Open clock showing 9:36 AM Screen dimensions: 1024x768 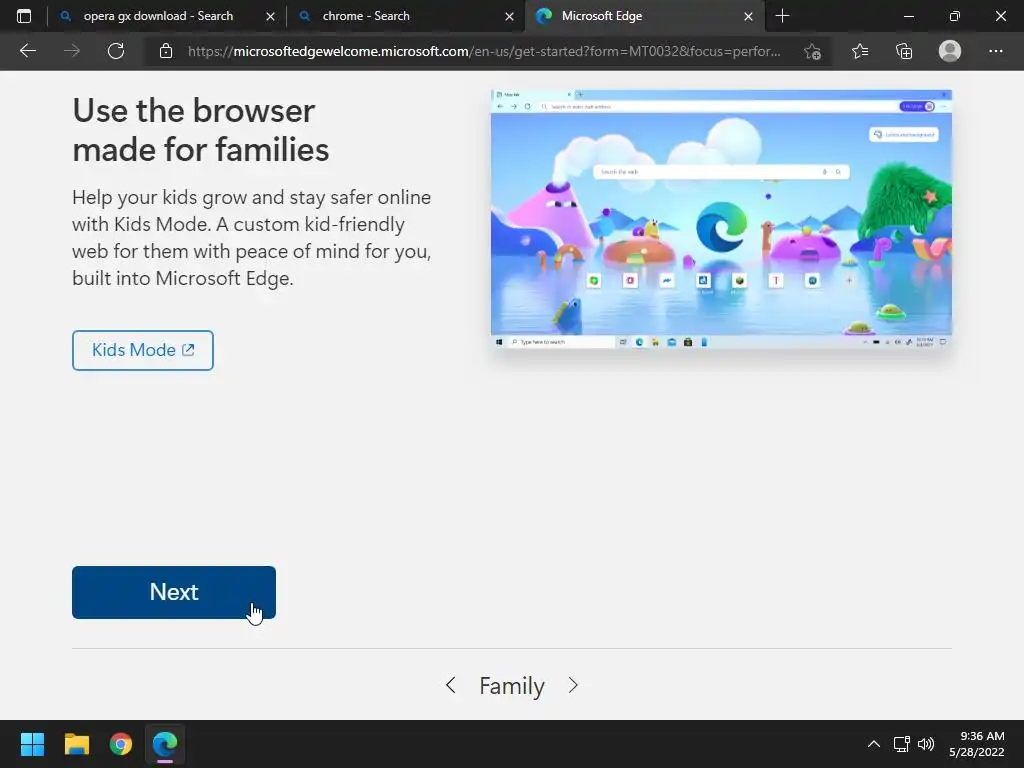977,744
